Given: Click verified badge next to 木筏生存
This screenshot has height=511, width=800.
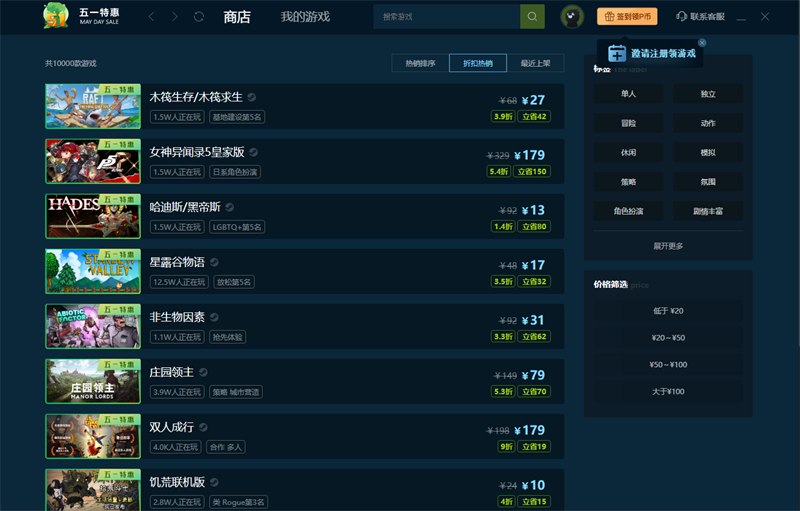Looking at the screenshot, I should pyautogui.click(x=252, y=97).
